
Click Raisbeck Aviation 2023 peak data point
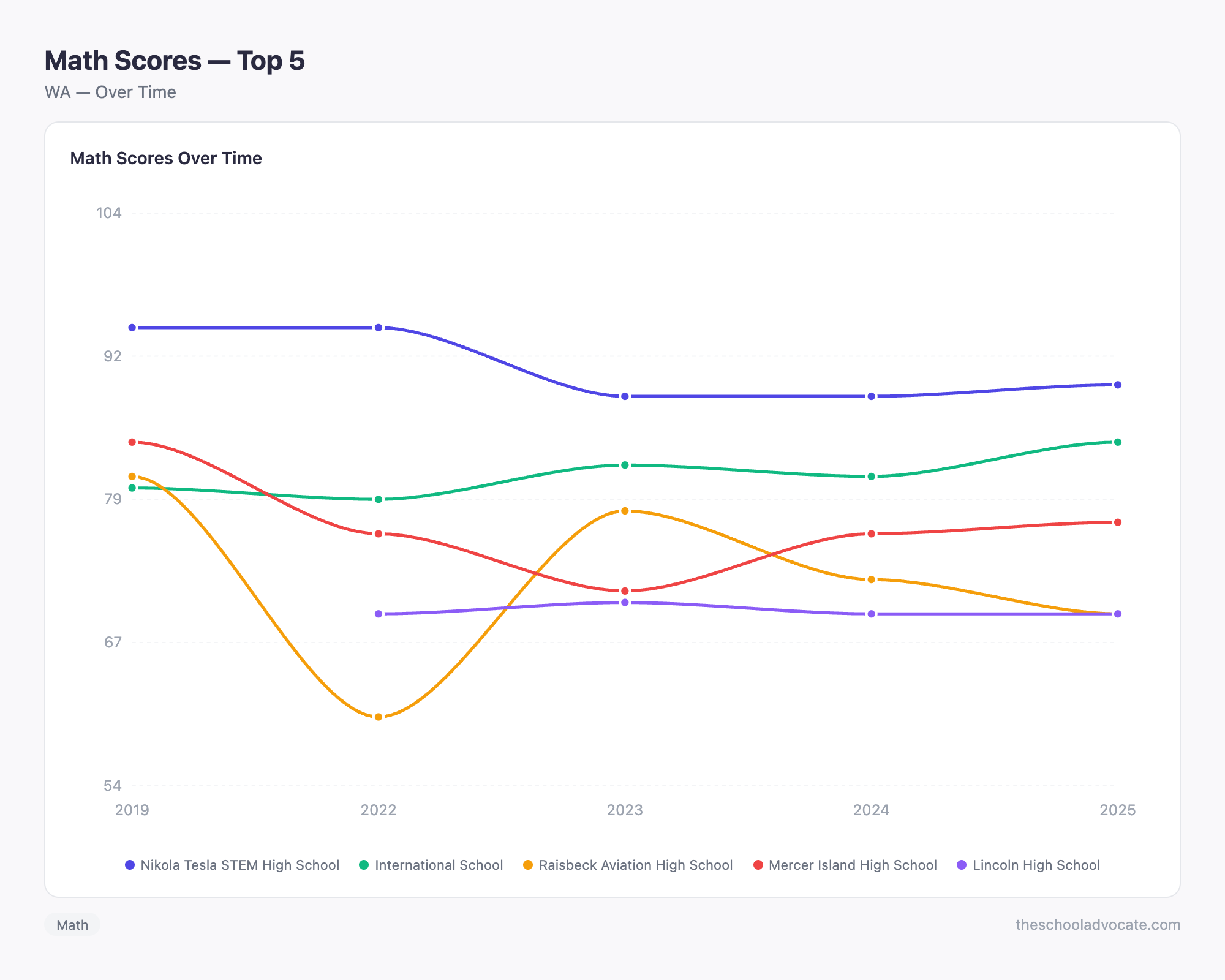pos(625,511)
